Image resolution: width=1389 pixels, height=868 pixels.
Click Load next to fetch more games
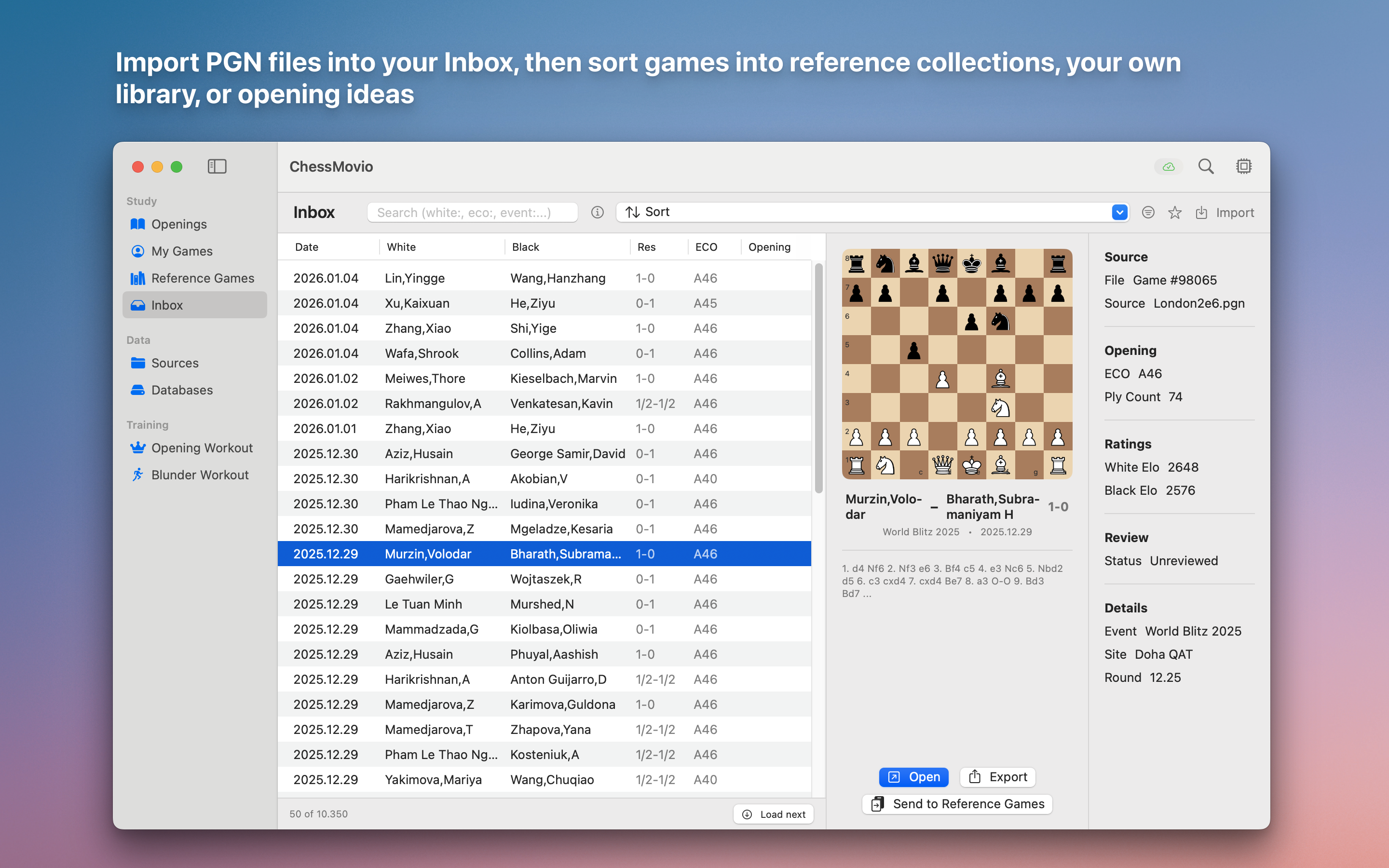point(773,814)
